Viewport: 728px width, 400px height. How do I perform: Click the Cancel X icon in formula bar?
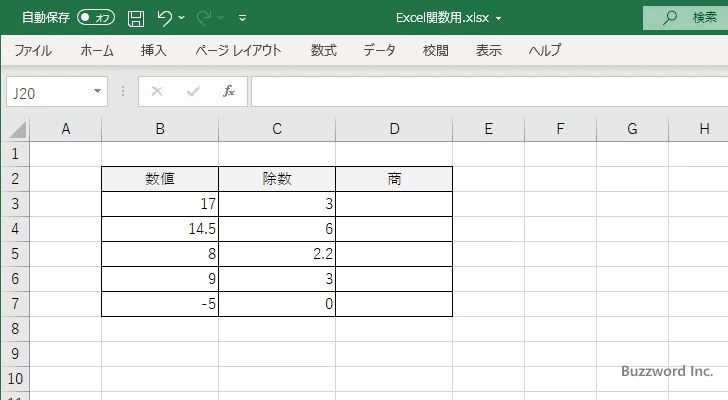157,91
